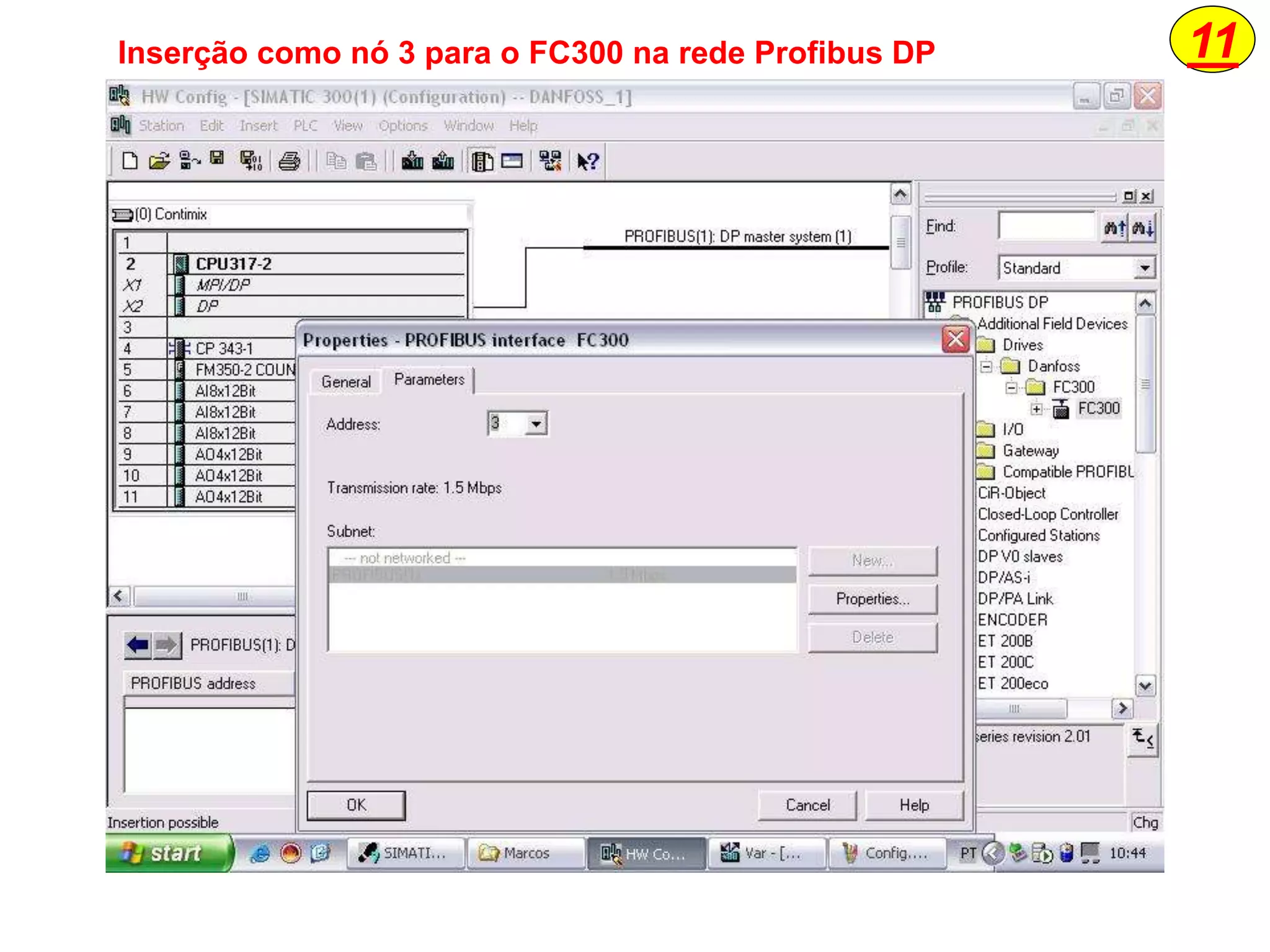Click scroll-up arrow of station view
The height and width of the screenshot is (952, 1270).
coord(900,195)
